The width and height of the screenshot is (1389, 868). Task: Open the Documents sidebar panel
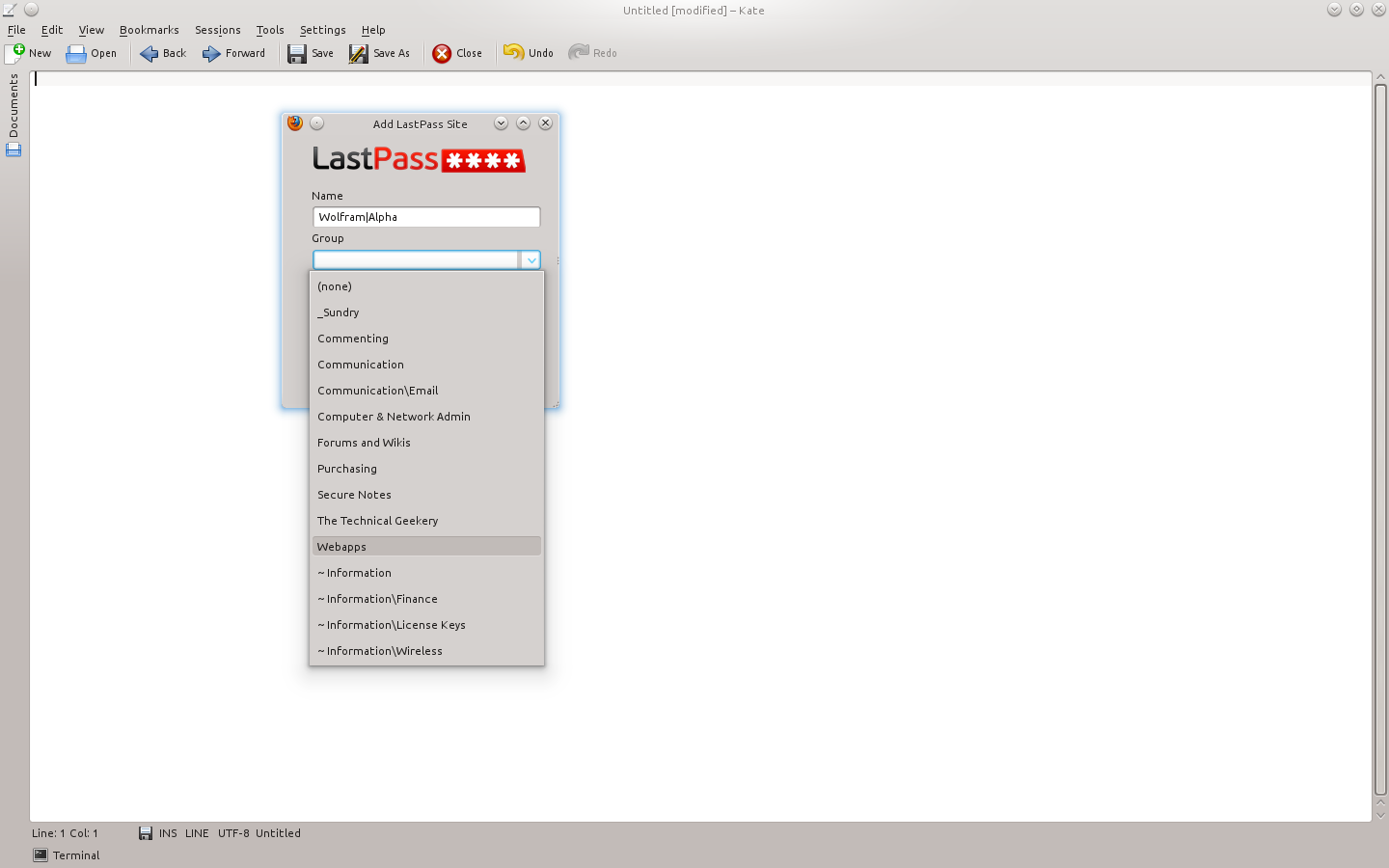point(14,106)
